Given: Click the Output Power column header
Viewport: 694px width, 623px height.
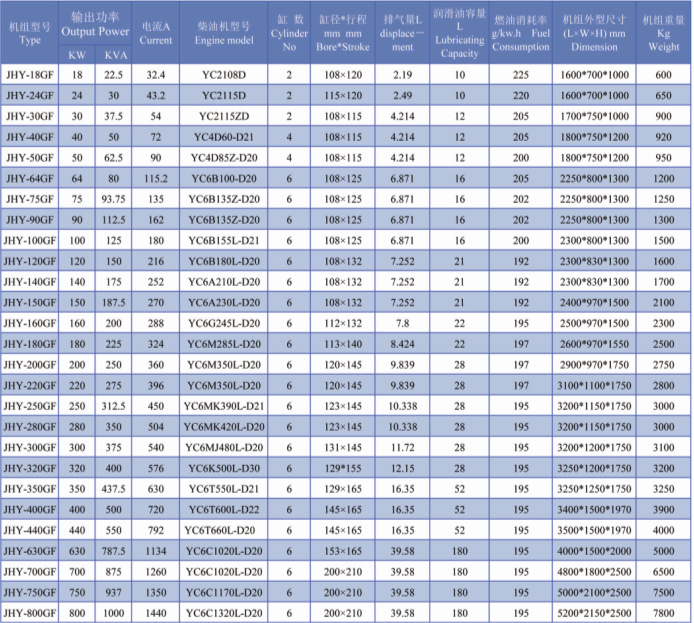Looking at the screenshot, I should [x=95, y=24].
